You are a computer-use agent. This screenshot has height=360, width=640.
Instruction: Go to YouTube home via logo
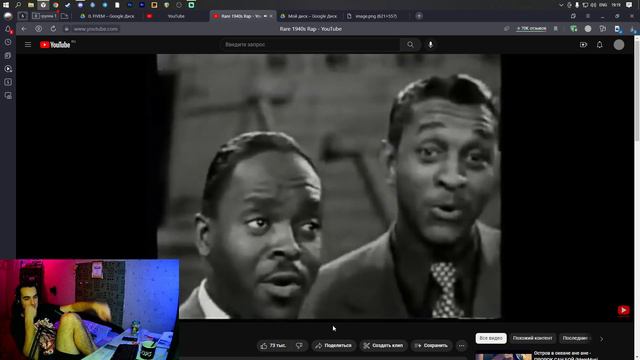[56, 44]
